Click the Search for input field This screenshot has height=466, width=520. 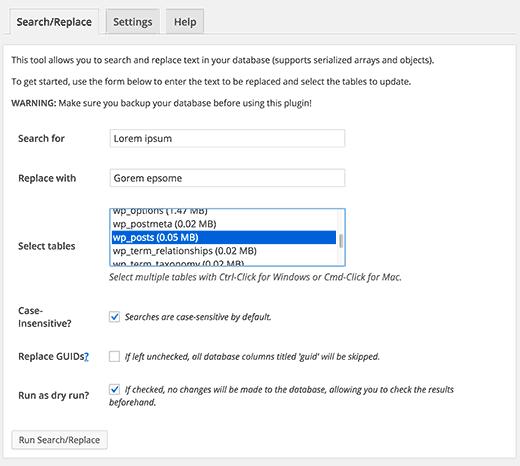[227, 138]
